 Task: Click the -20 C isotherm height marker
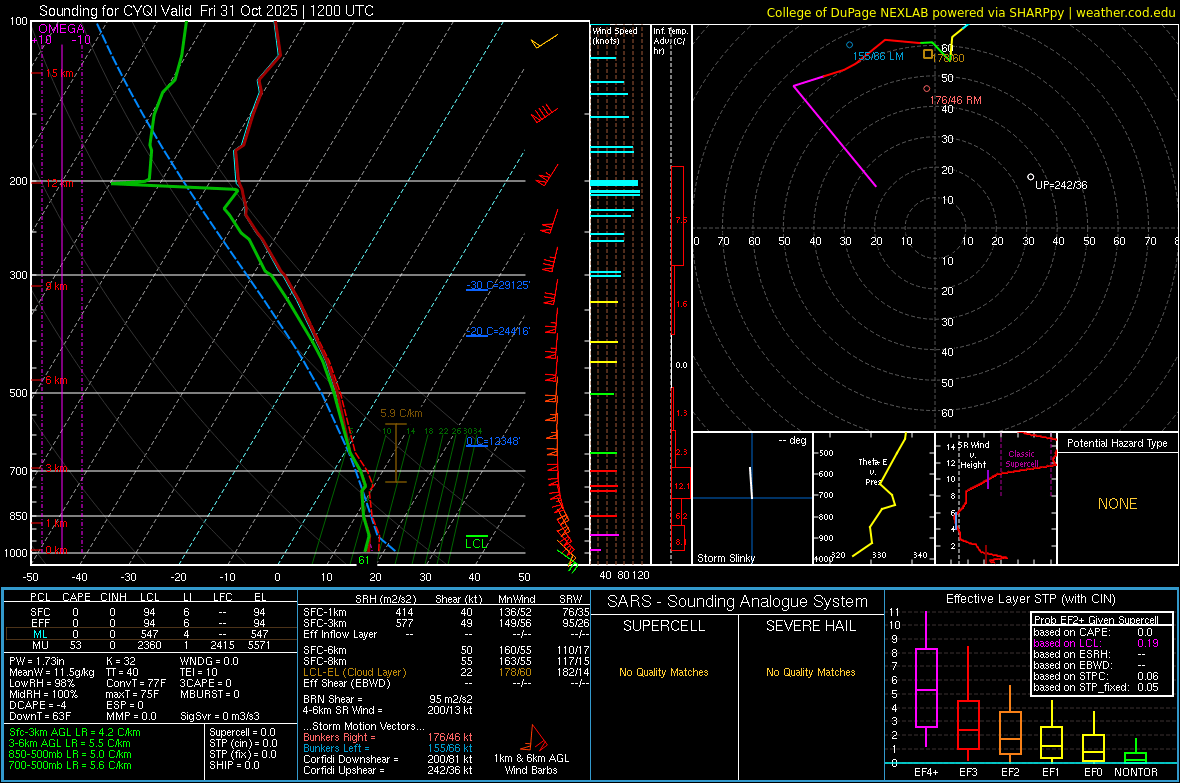tap(496, 331)
